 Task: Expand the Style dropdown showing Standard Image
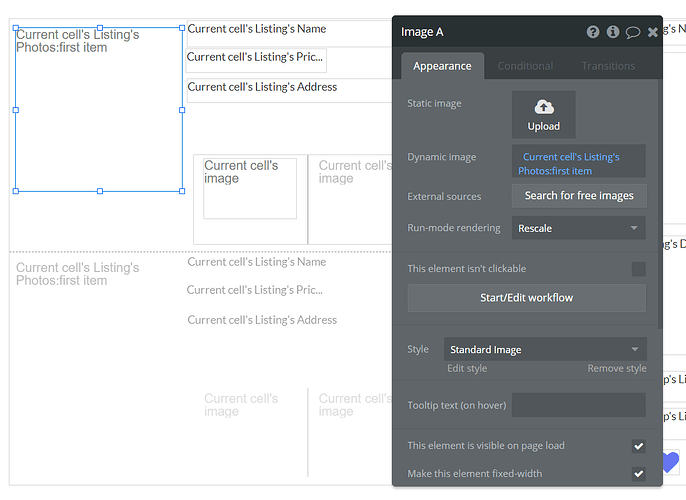coord(545,349)
